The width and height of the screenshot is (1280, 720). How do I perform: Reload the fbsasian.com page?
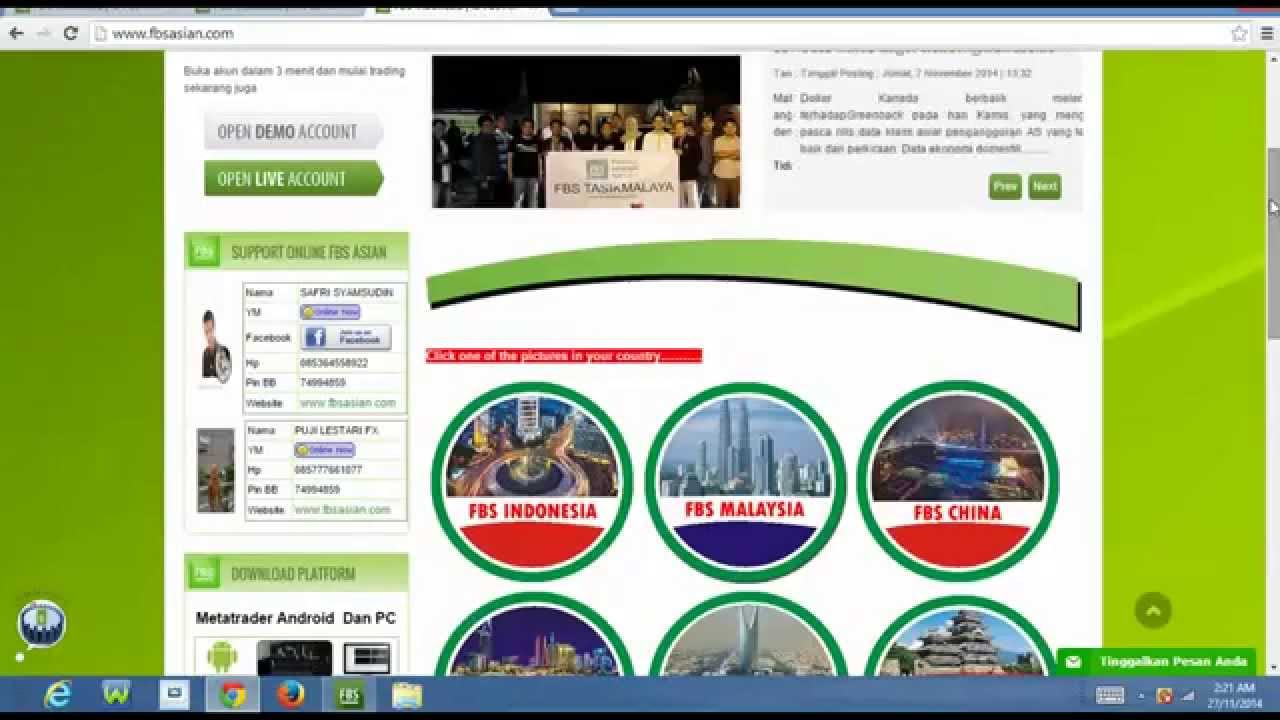(x=70, y=33)
